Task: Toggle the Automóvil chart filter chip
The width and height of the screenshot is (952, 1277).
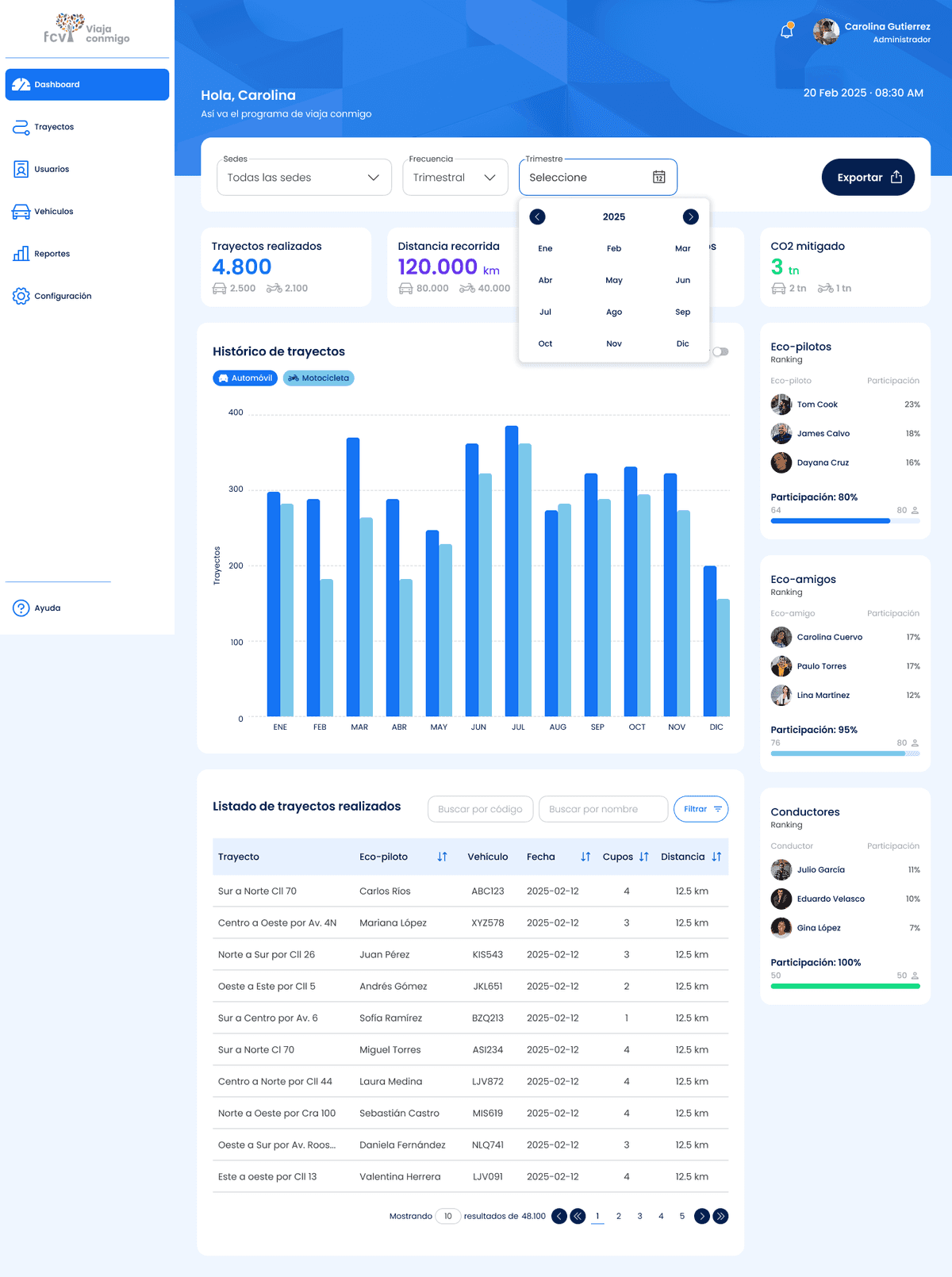Action: (245, 378)
